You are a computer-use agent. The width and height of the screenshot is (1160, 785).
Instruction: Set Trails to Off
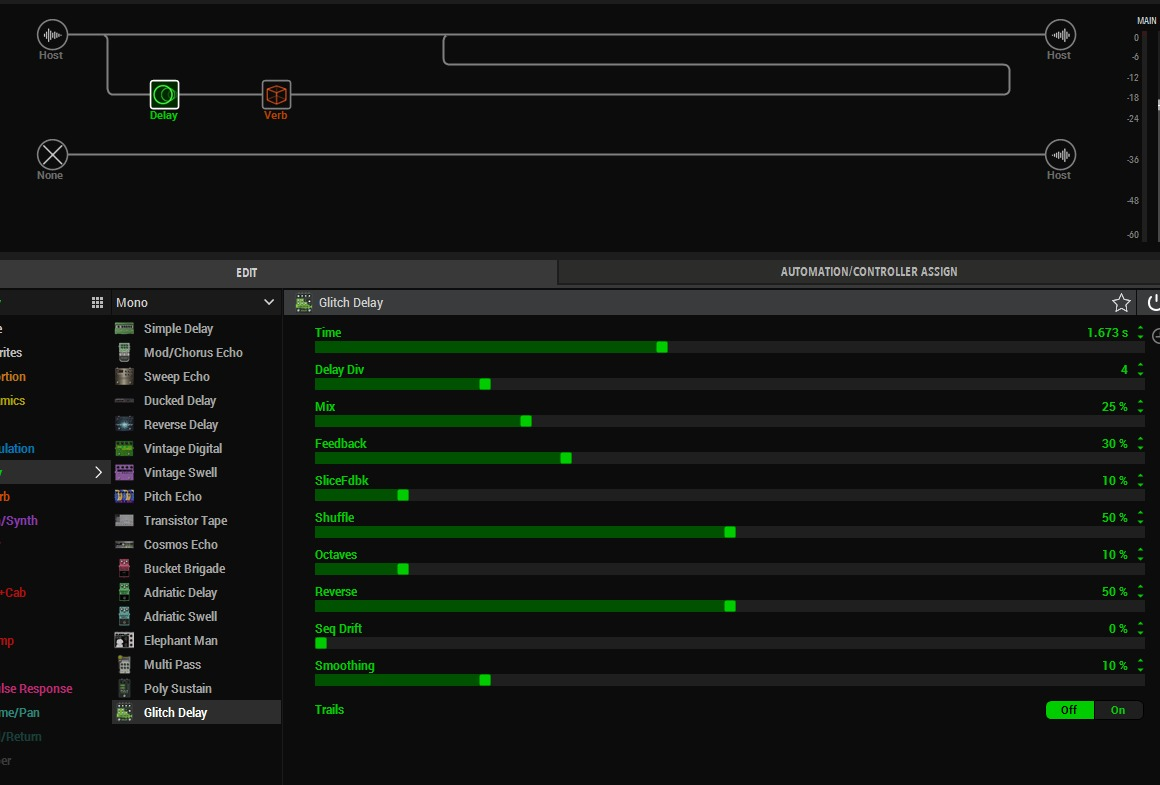tap(1069, 710)
